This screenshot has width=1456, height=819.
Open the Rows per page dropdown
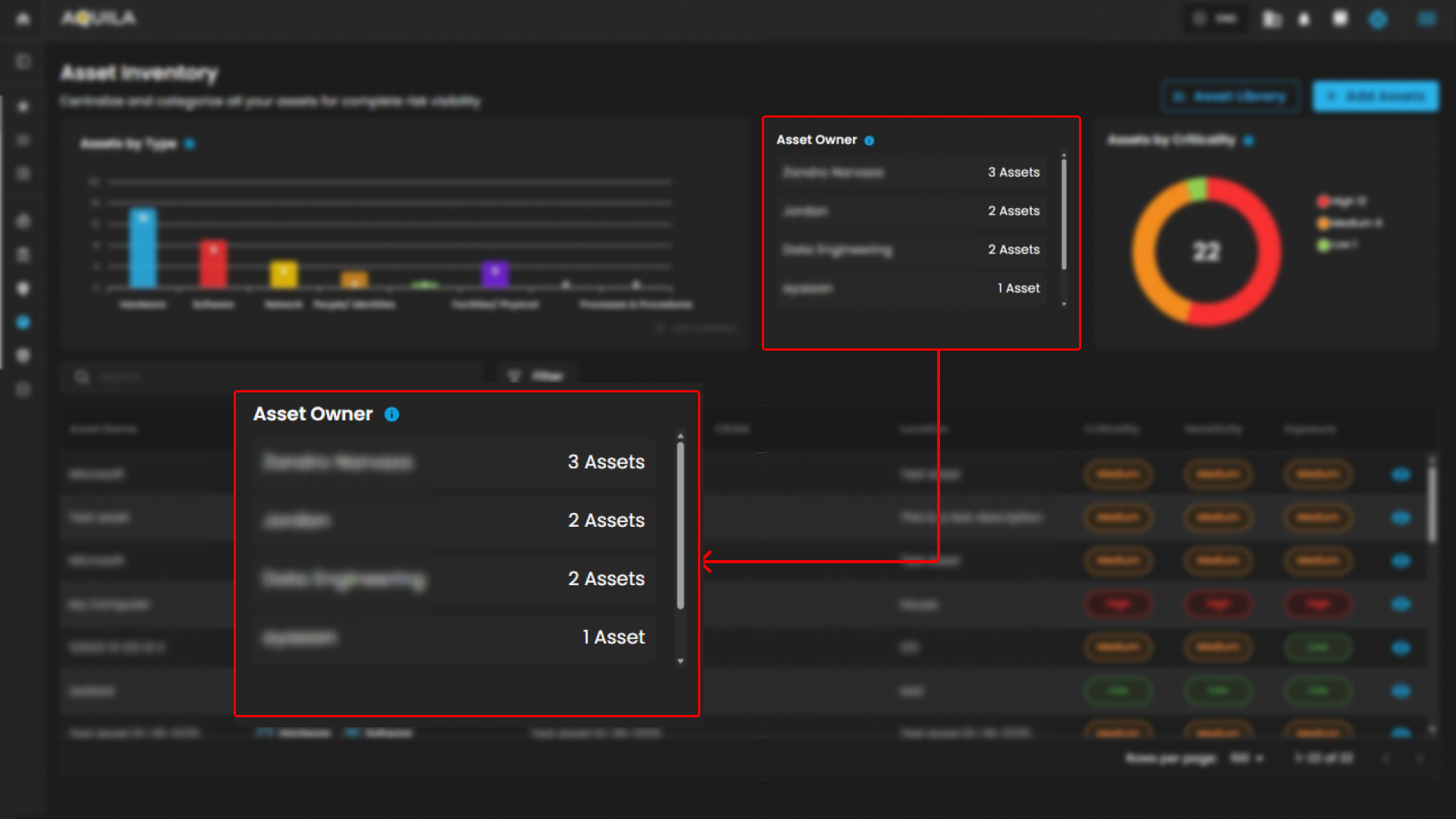pos(1247,758)
